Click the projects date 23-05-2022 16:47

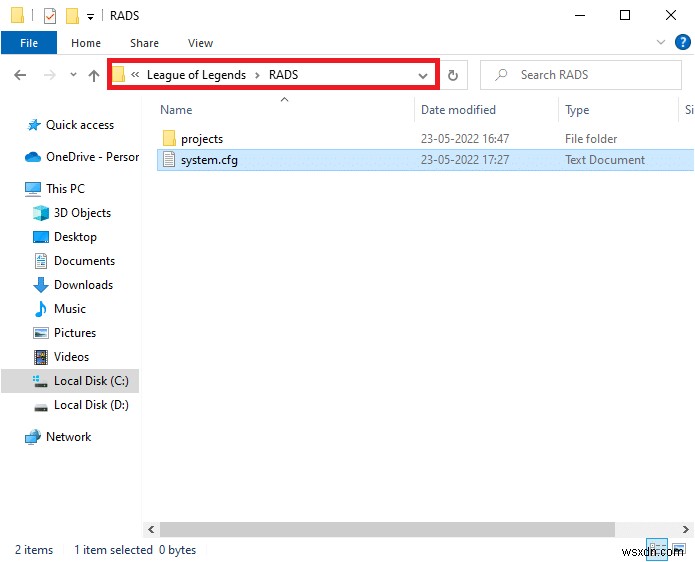(465, 139)
